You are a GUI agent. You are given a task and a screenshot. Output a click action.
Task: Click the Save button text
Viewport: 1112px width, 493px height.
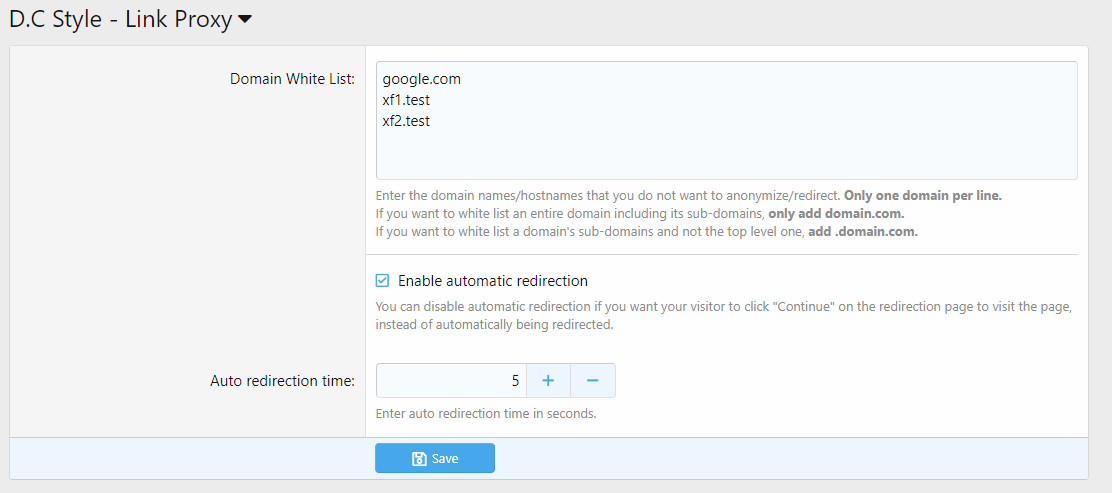(445, 459)
